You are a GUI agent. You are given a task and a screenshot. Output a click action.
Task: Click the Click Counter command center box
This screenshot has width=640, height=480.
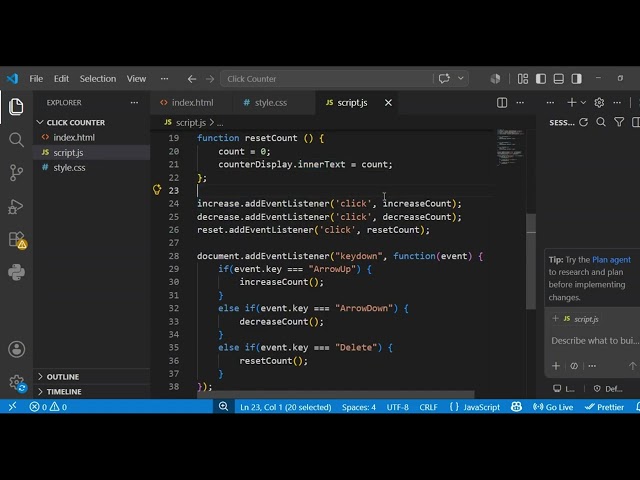click(x=326, y=79)
